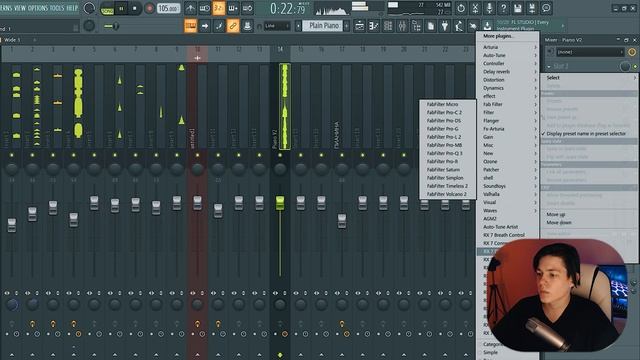Save the project with floppy icon
The height and width of the screenshot is (360, 640).
(518, 8)
